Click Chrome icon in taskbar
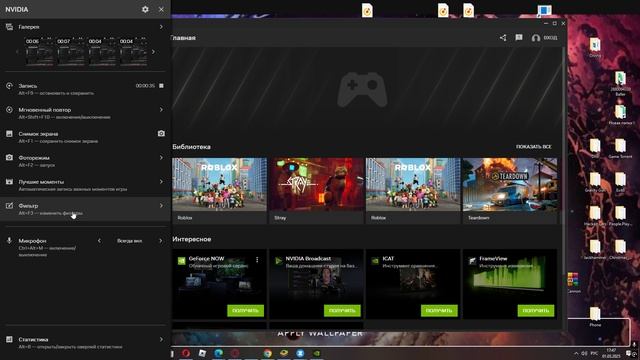 click(268, 353)
